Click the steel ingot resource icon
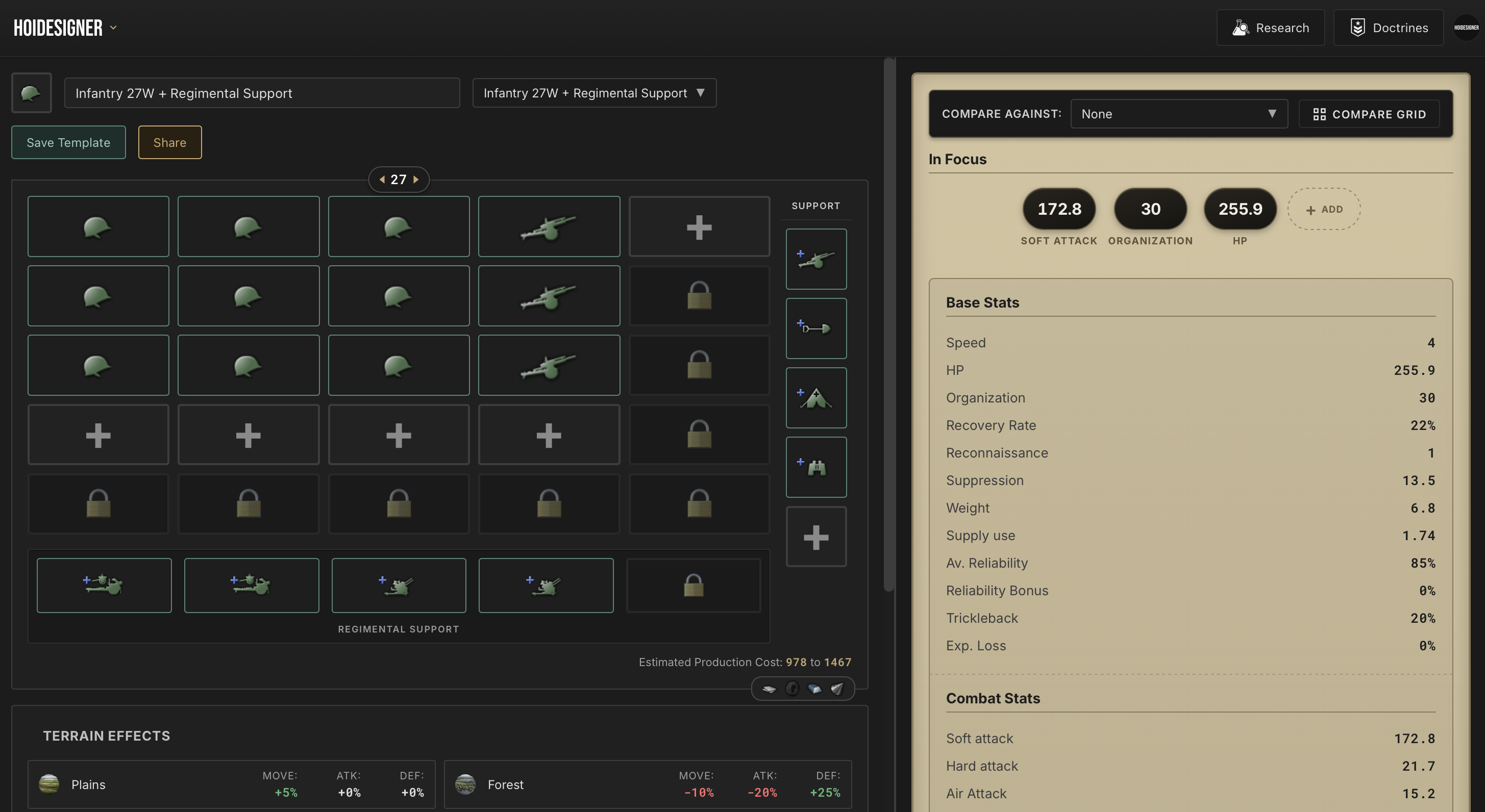Screen dimensions: 1485x812 (814, 689)
